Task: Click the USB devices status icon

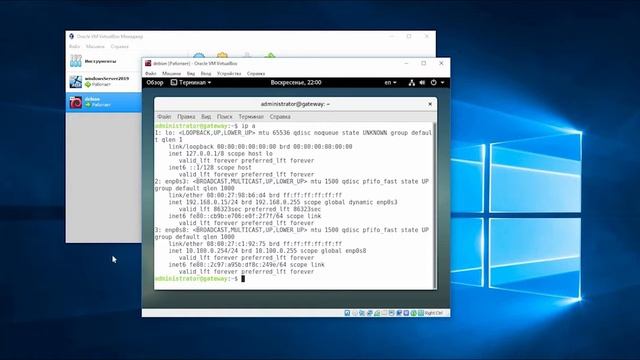Action: tap(377, 313)
